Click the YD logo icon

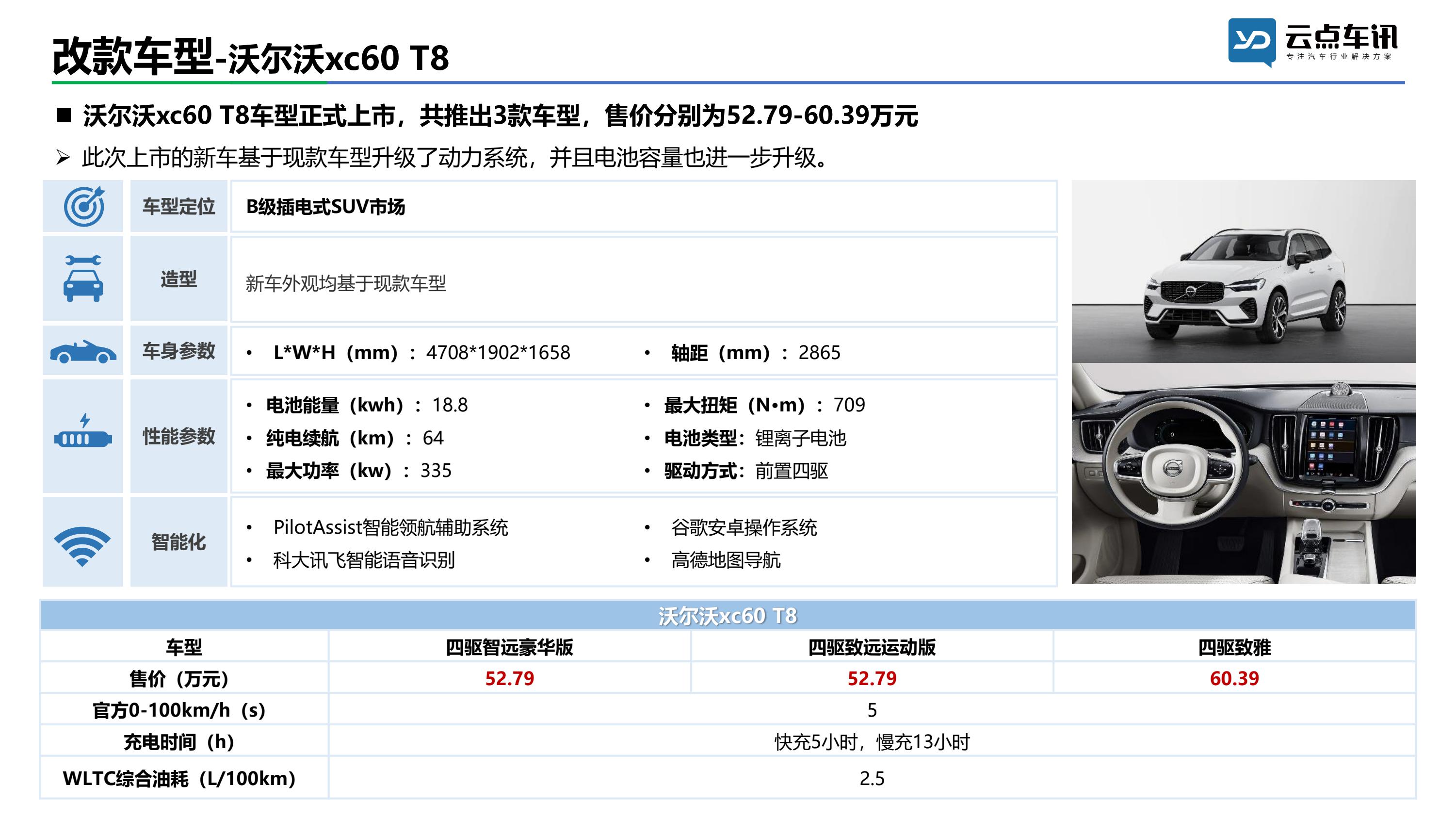point(1252,42)
